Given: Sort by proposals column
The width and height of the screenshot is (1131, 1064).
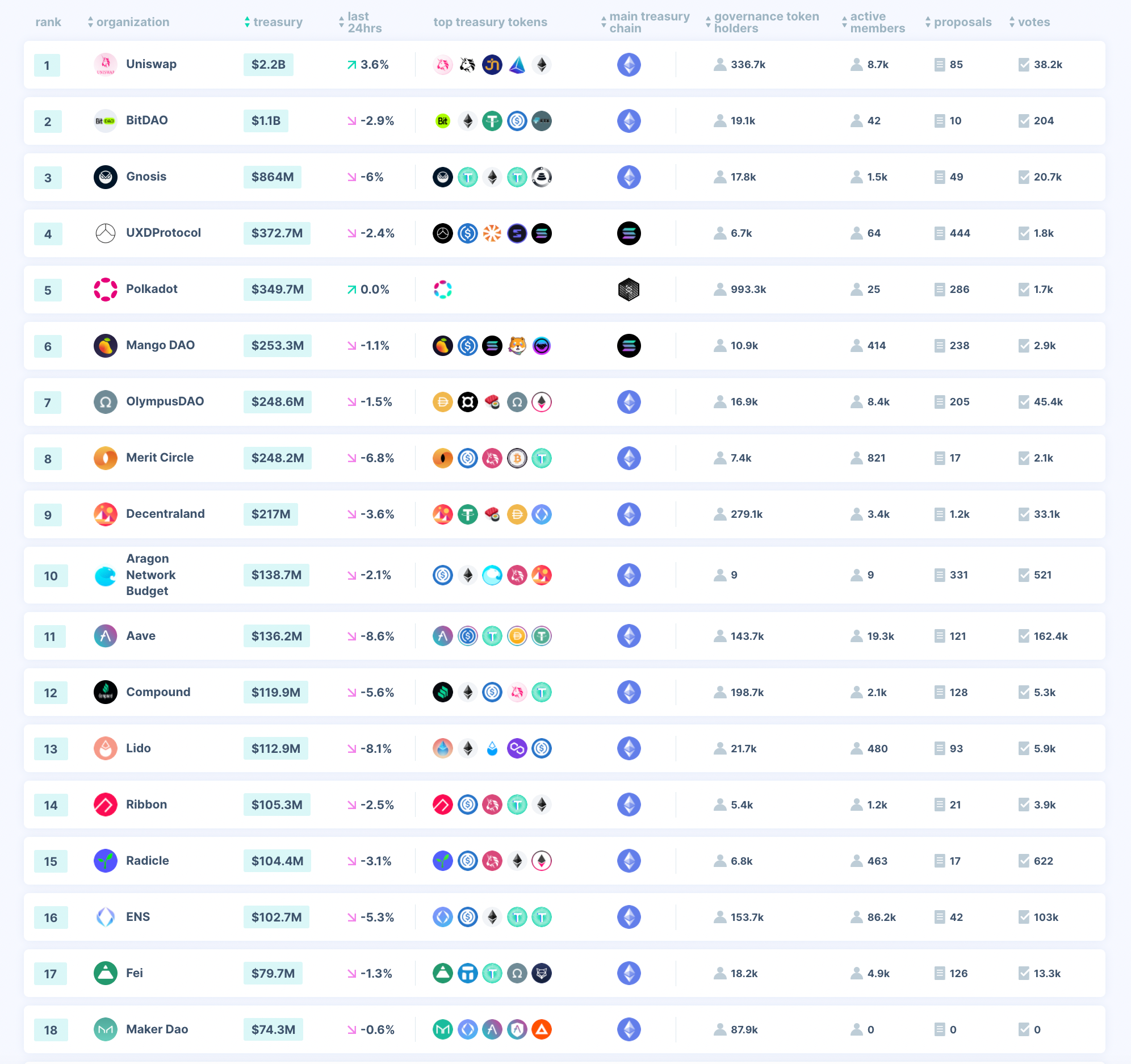Looking at the screenshot, I should (x=958, y=22).
